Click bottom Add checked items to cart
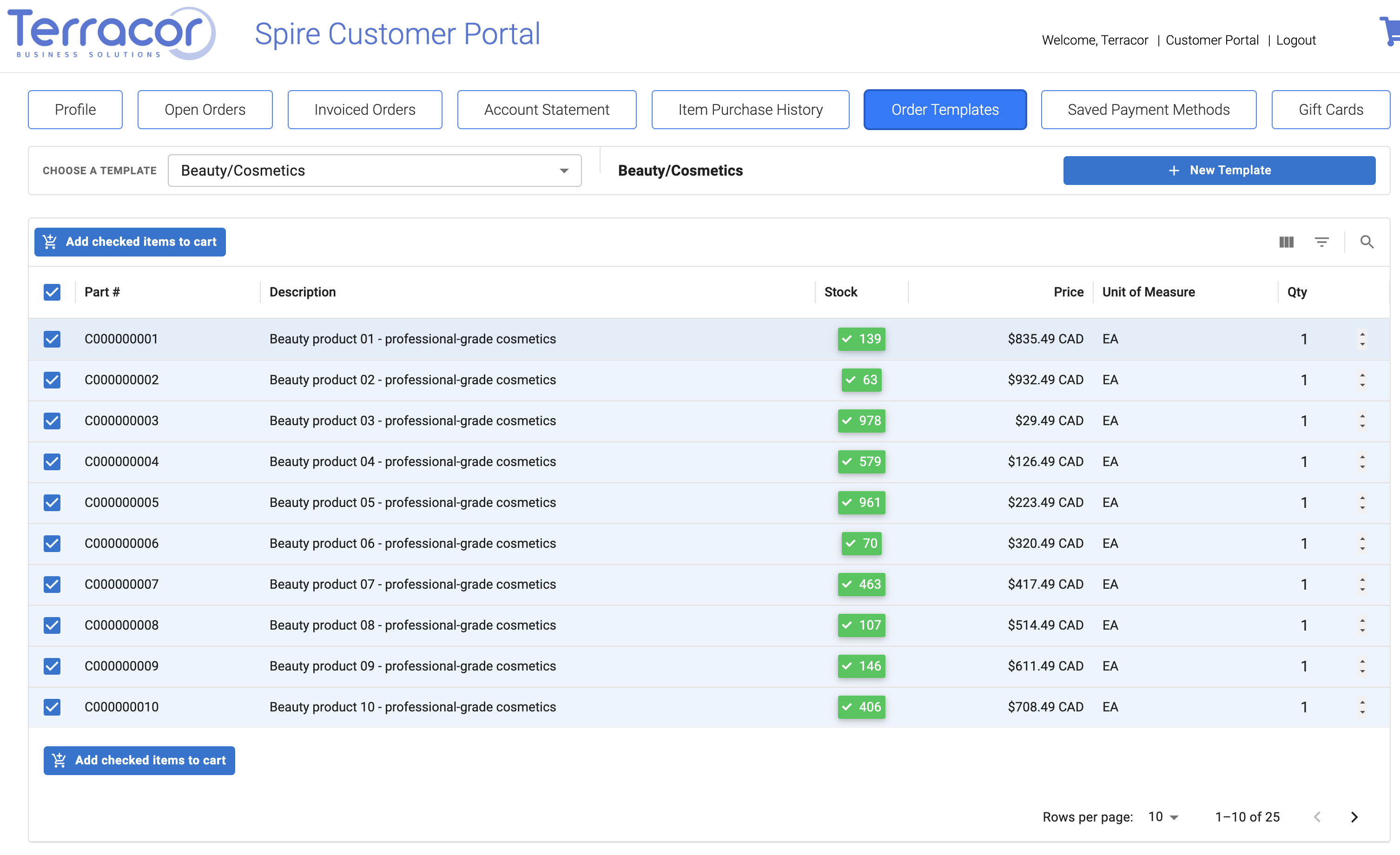This screenshot has height=855, width=1400. (x=139, y=761)
